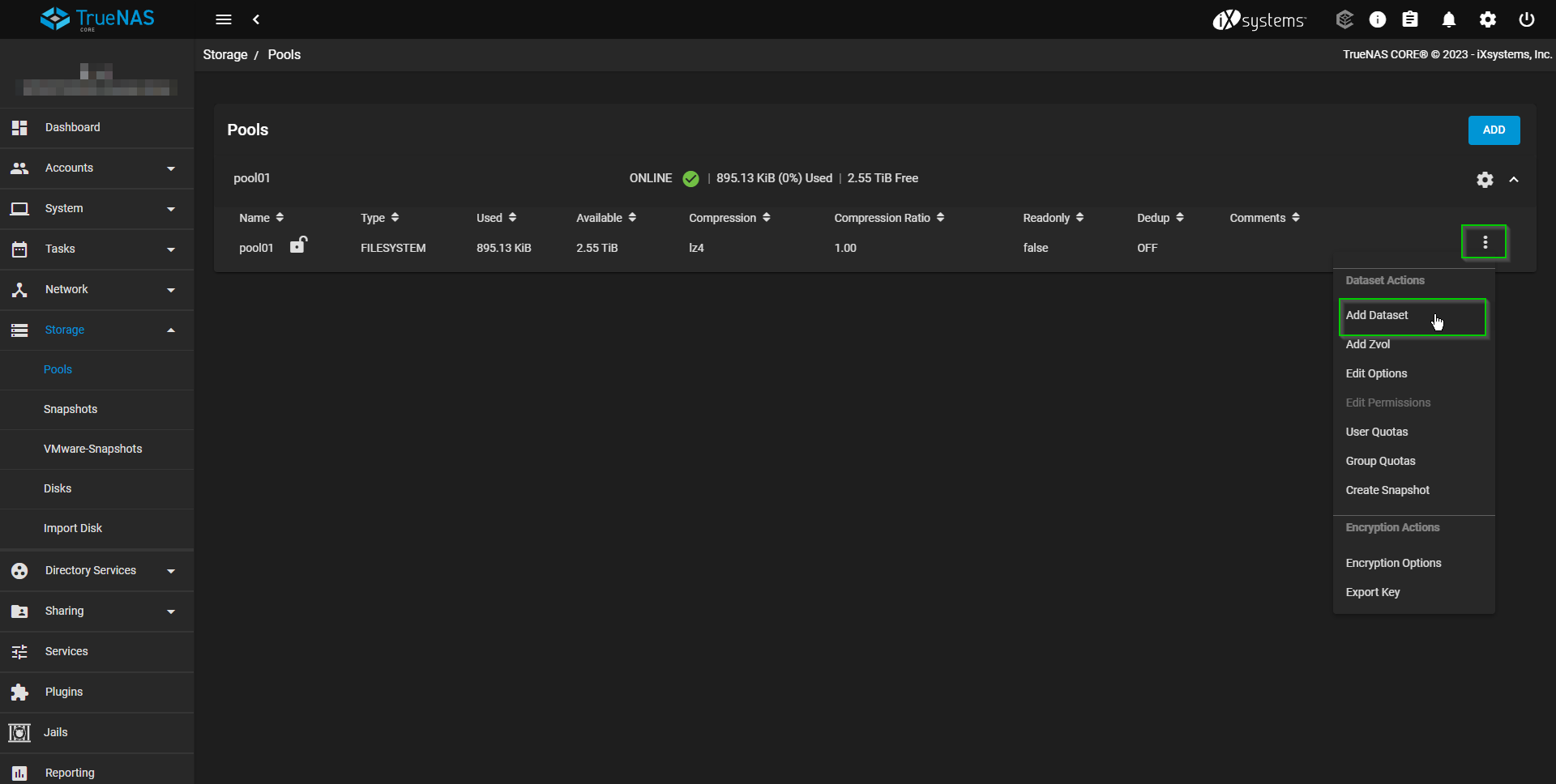
Task: Open Snapshots under Storage
Action: pyautogui.click(x=71, y=410)
